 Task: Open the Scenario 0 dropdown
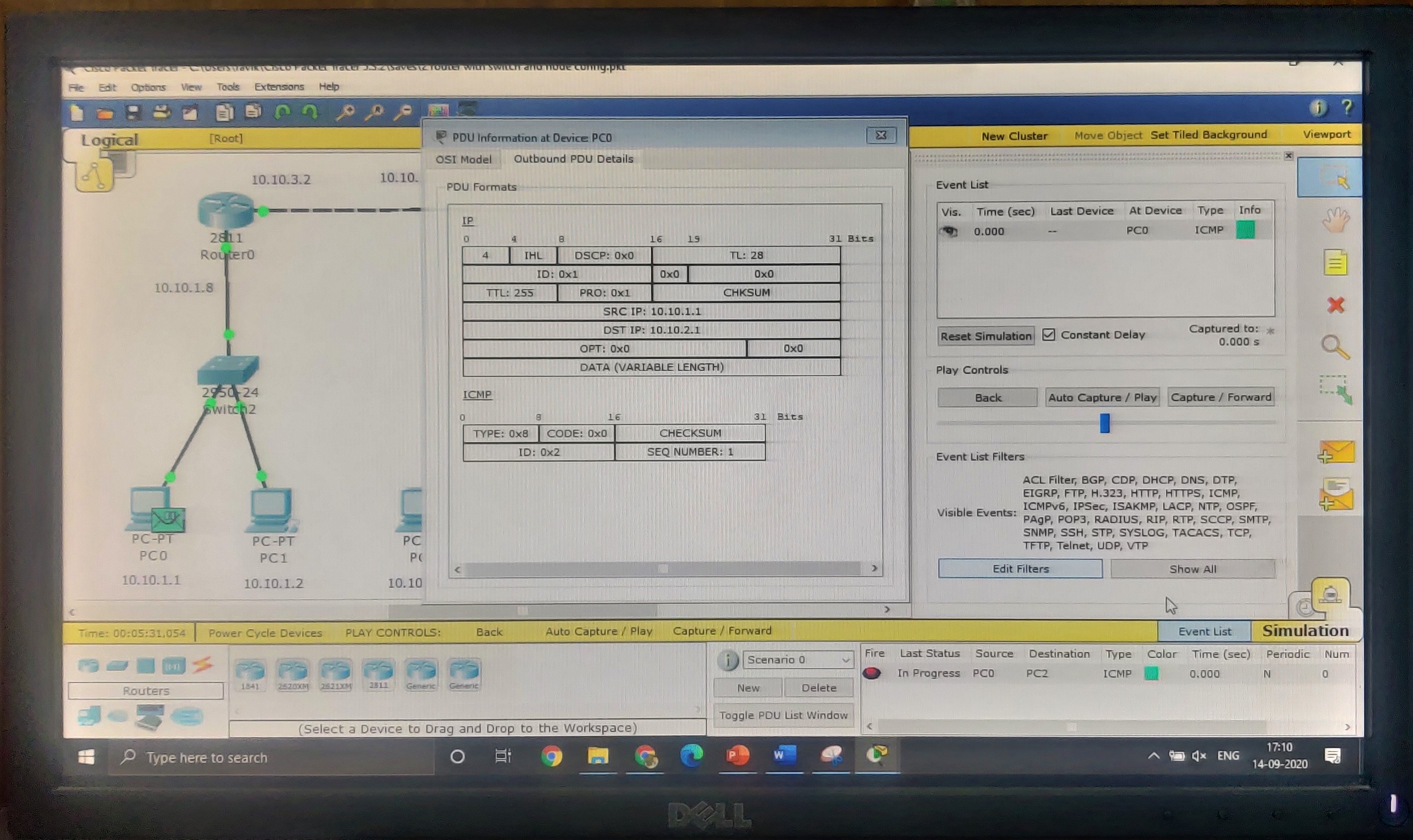pyautogui.click(x=798, y=660)
